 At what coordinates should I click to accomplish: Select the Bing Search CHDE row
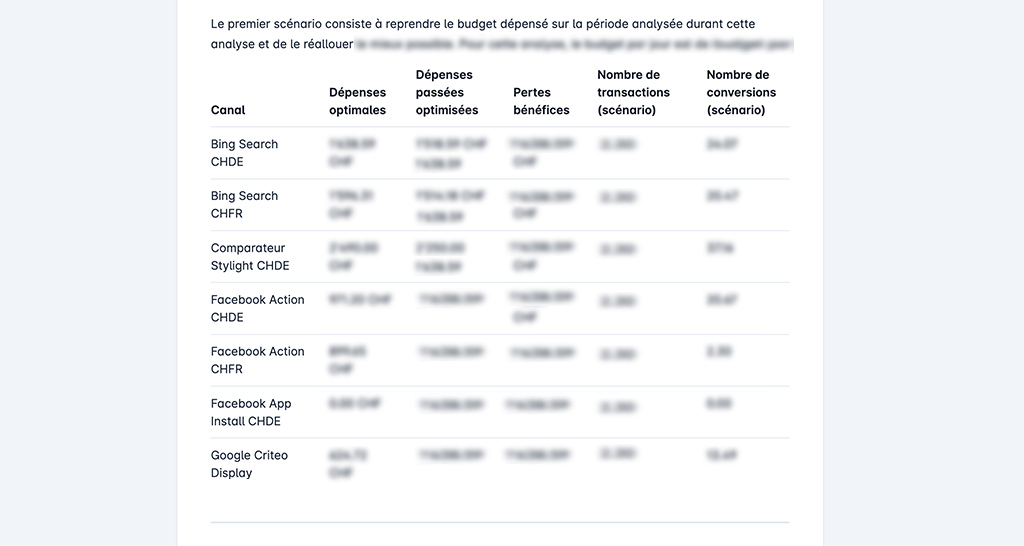coord(500,153)
